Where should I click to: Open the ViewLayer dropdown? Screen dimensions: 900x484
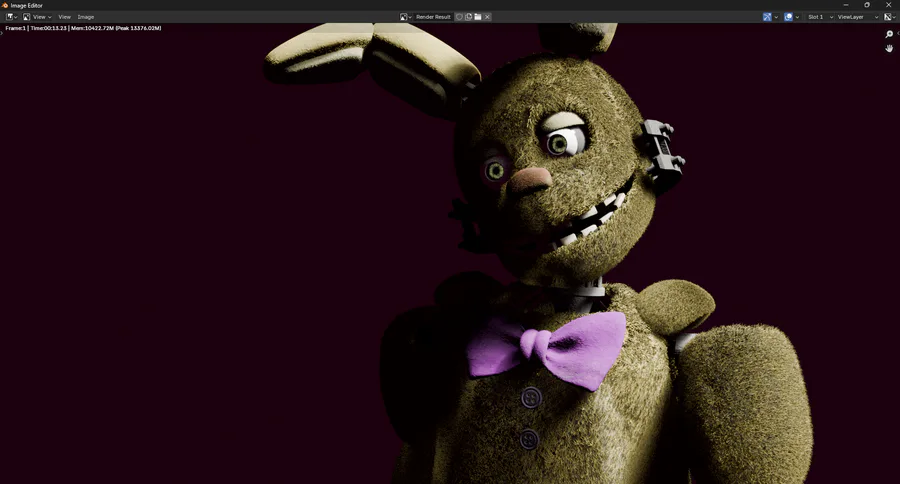(858, 17)
